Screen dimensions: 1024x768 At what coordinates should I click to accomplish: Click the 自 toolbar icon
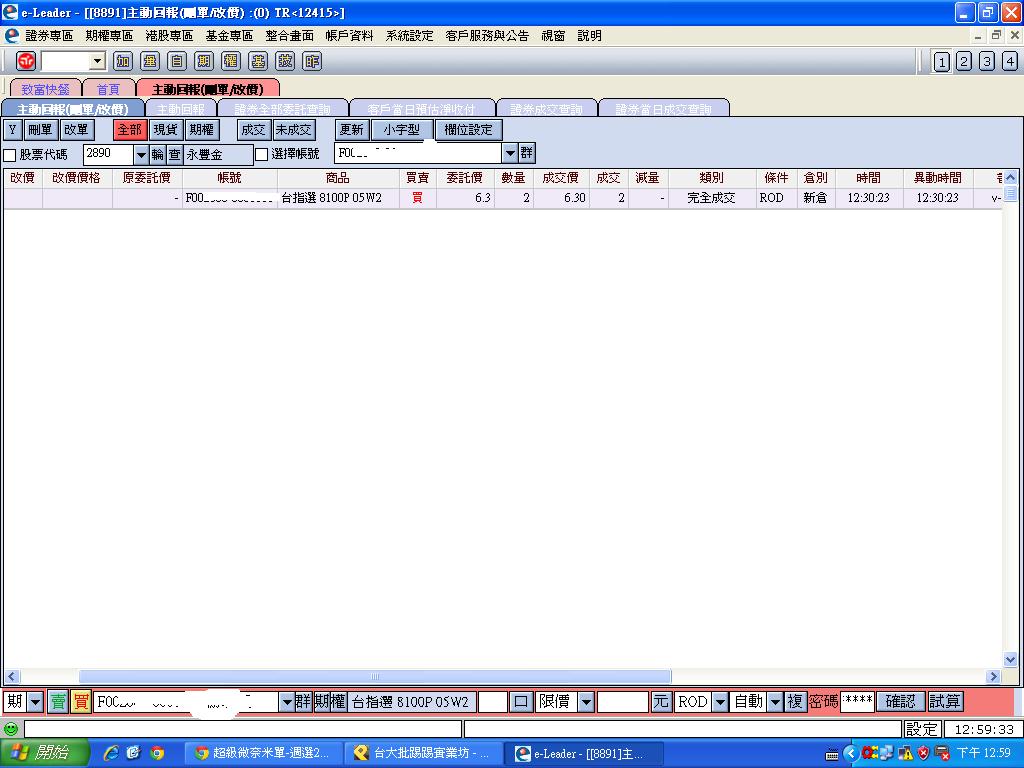tap(177, 61)
